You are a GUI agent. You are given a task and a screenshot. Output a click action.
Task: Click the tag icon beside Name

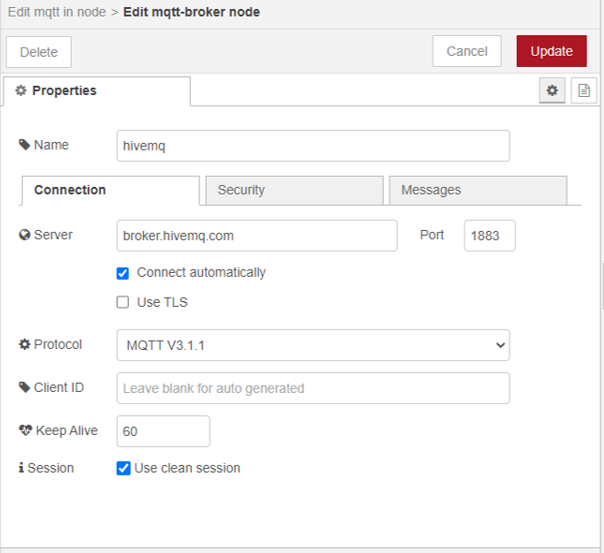25,145
